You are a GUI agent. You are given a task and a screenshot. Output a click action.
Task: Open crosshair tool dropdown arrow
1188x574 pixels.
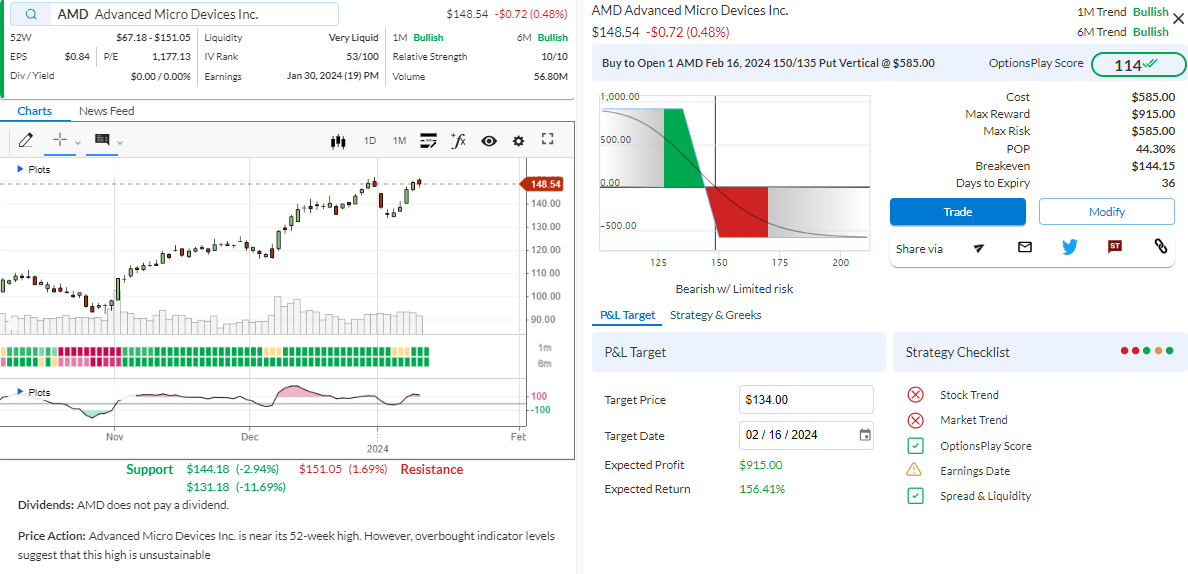coord(78,142)
